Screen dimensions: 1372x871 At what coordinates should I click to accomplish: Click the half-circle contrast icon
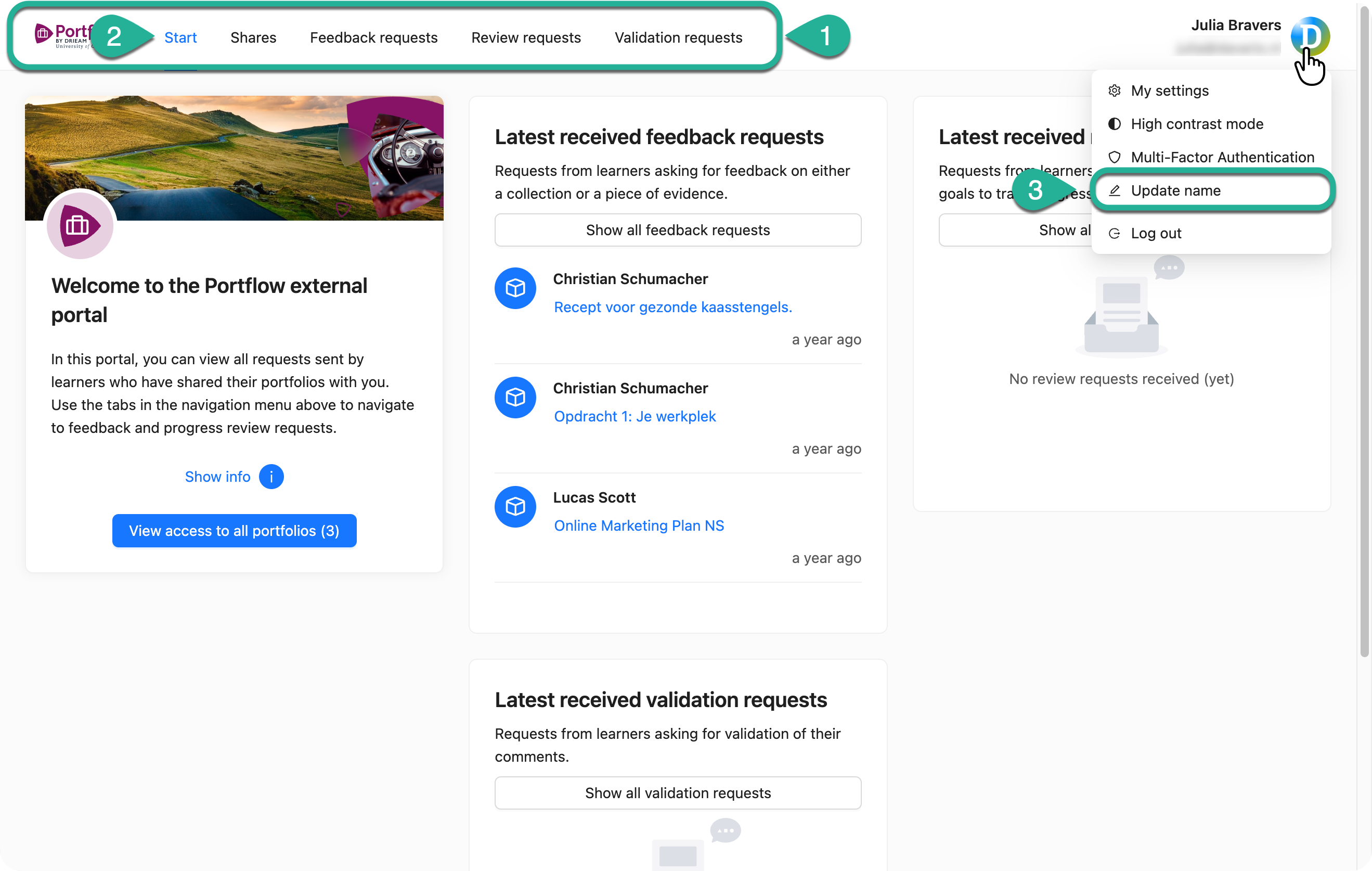(x=1114, y=124)
